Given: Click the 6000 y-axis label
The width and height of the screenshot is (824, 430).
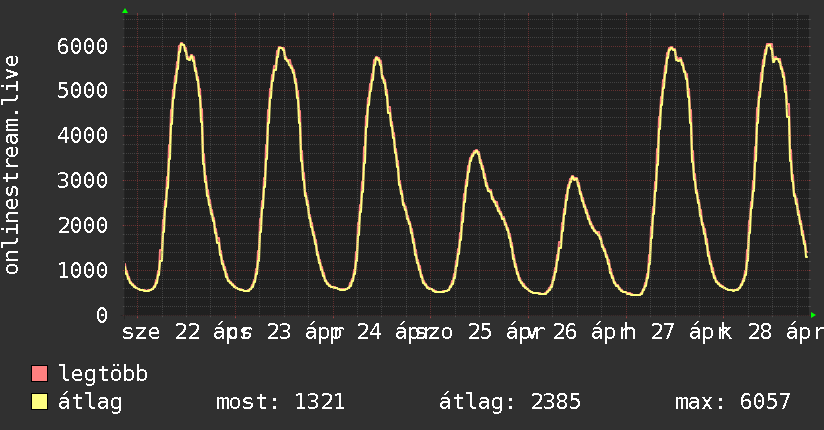Looking at the screenshot, I should [x=83, y=46].
